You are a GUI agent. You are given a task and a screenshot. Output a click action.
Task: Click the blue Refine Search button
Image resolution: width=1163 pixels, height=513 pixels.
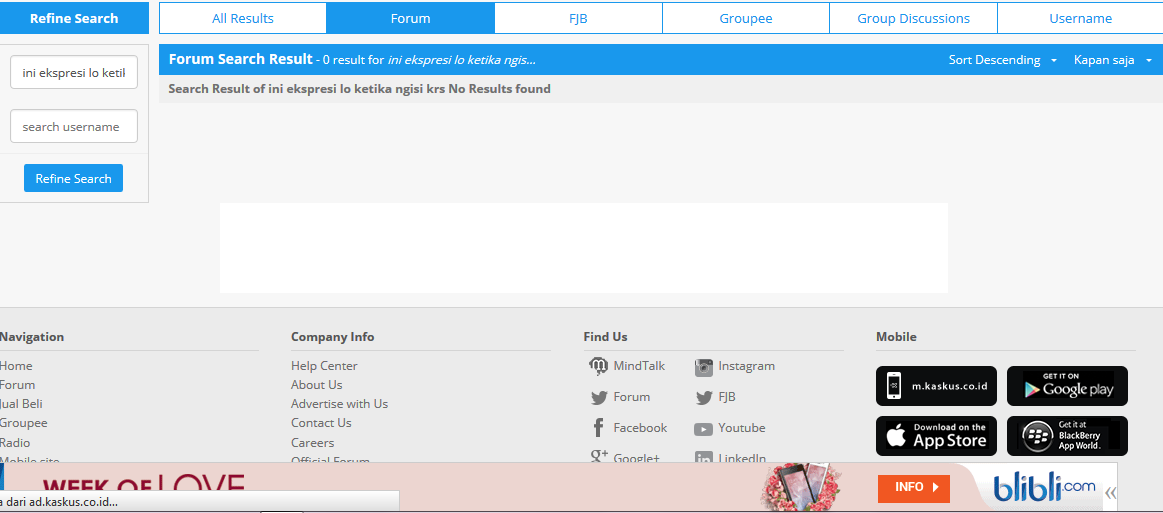(x=73, y=179)
